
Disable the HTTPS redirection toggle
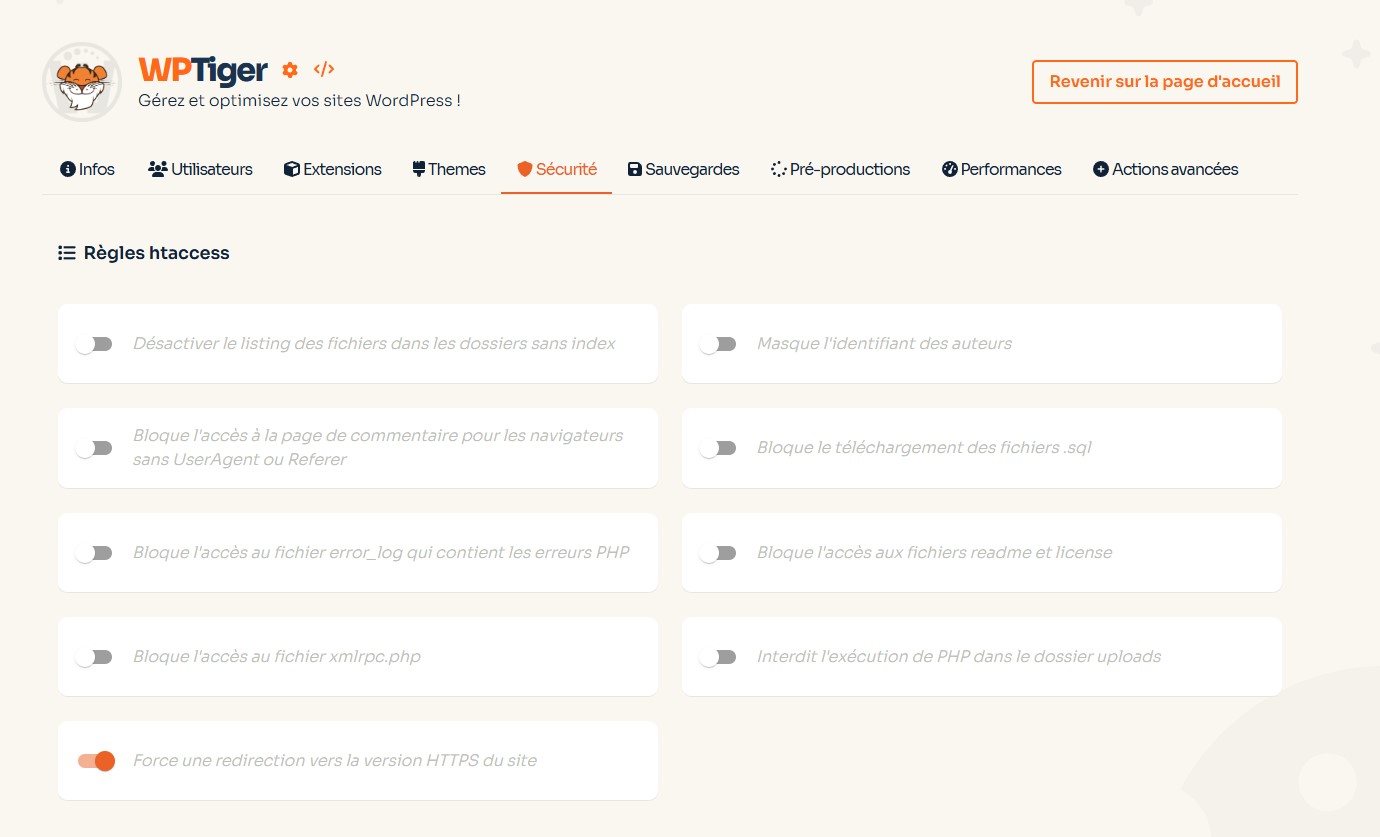pos(96,761)
